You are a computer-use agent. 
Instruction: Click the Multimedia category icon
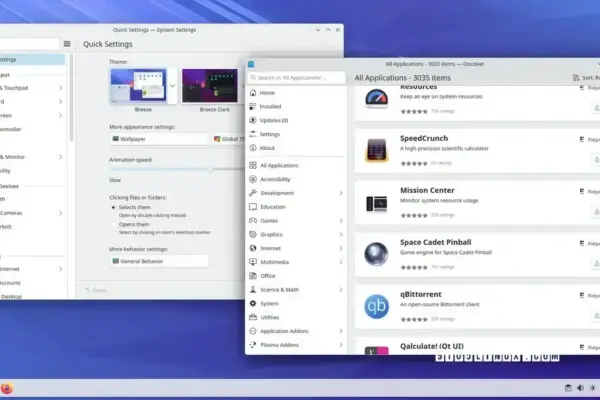pos(253,262)
